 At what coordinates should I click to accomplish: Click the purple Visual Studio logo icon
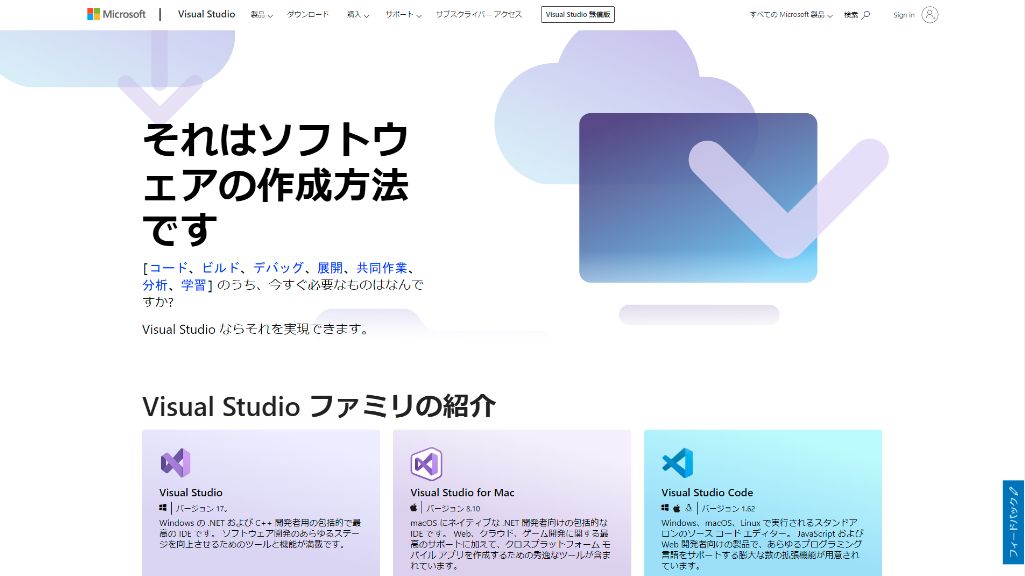(175, 463)
